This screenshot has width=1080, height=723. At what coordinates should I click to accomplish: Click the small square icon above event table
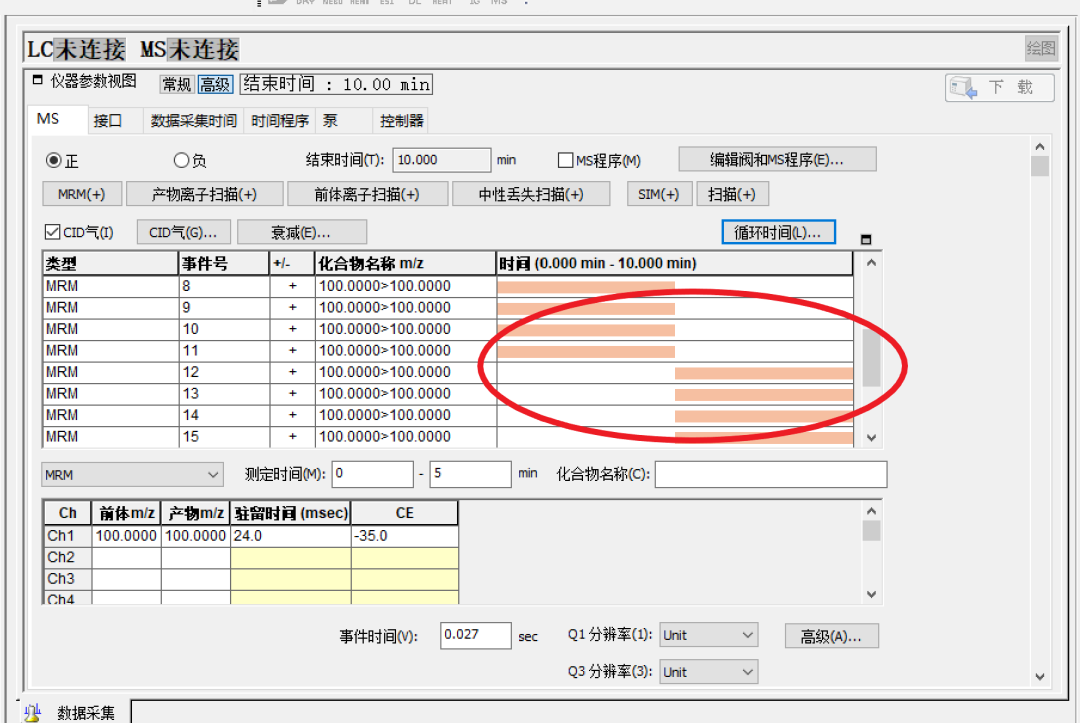(866, 240)
